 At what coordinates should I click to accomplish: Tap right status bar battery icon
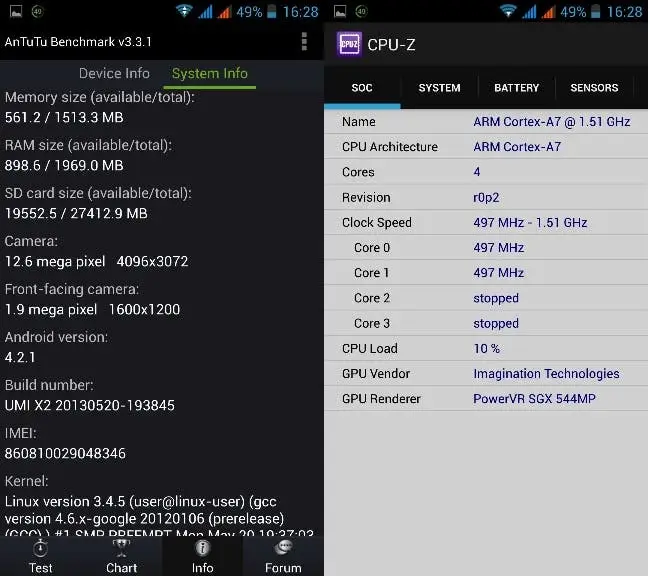[x=595, y=11]
